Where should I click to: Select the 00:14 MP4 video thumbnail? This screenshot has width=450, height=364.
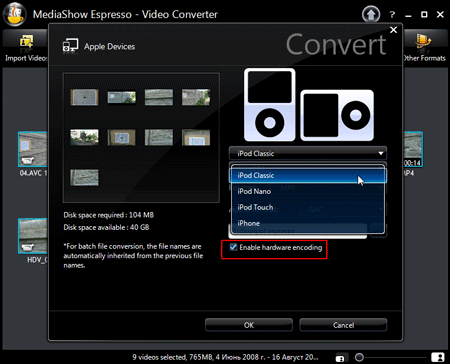413,149
